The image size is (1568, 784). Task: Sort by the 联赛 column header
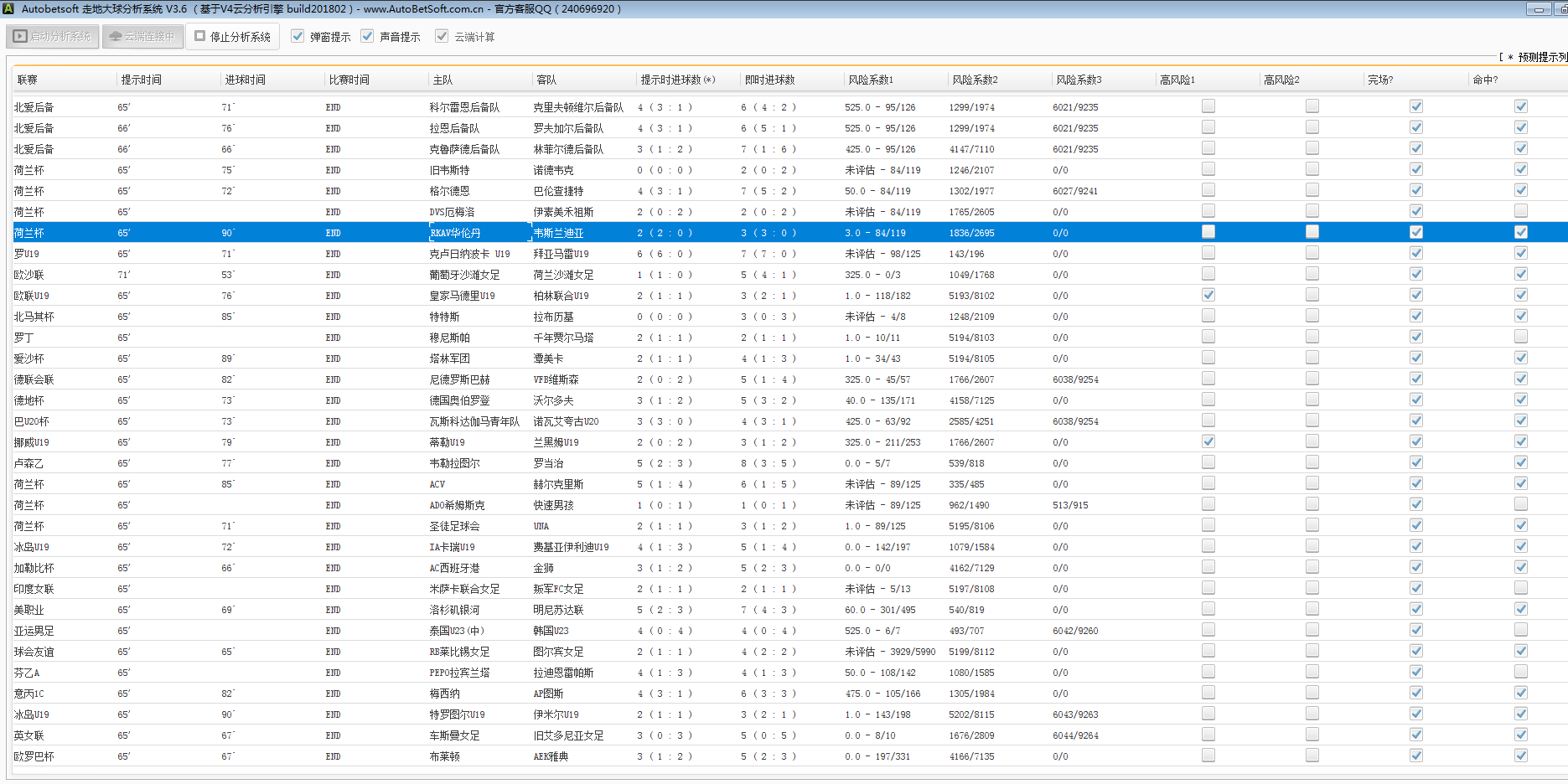point(28,80)
